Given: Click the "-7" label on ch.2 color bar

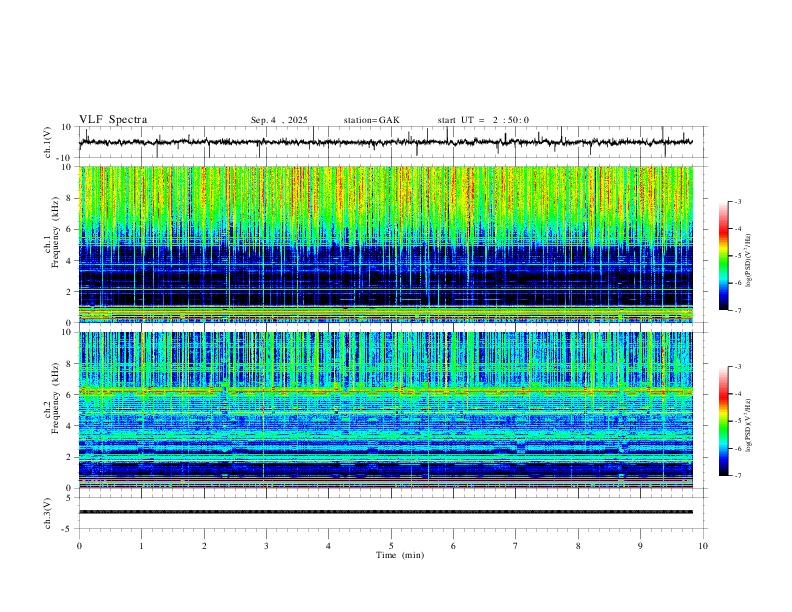Looking at the screenshot, I should 738,475.
